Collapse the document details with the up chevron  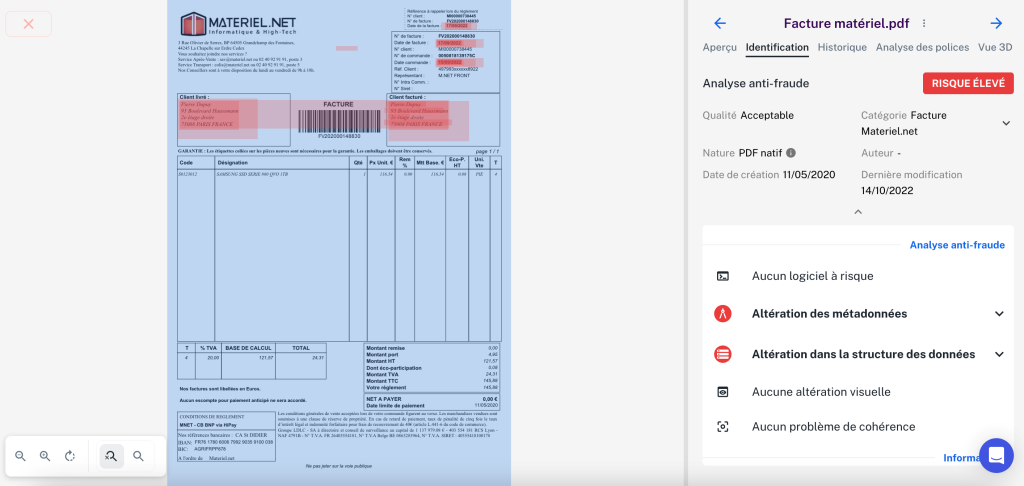tap(857, 212)
